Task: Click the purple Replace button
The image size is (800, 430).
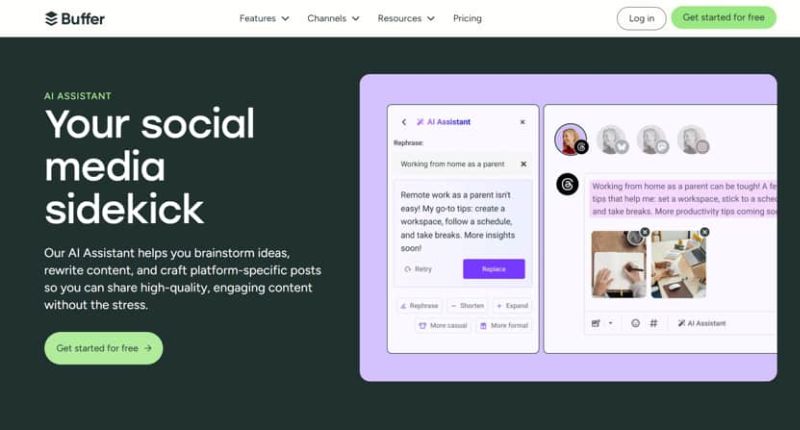Action: coord(493,269)
